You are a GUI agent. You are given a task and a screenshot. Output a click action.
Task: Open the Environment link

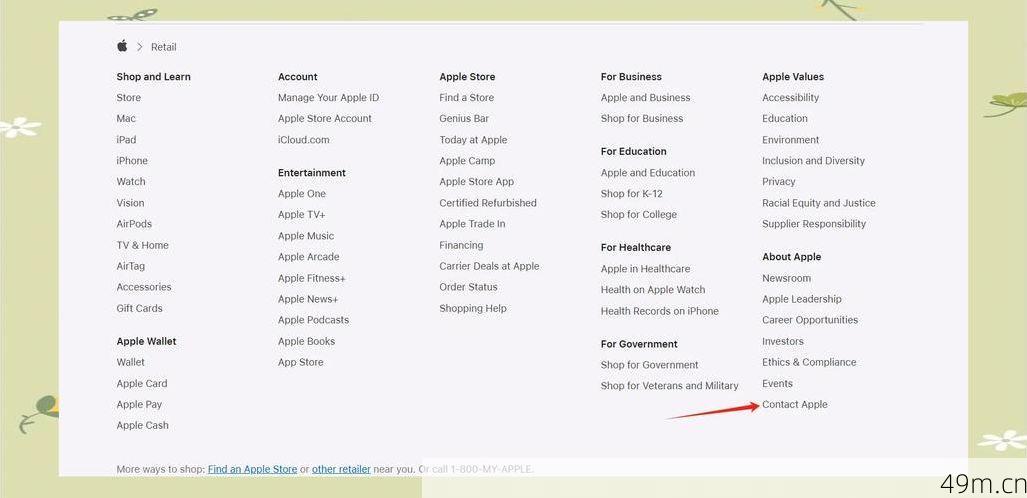click(x=791, y=140)
